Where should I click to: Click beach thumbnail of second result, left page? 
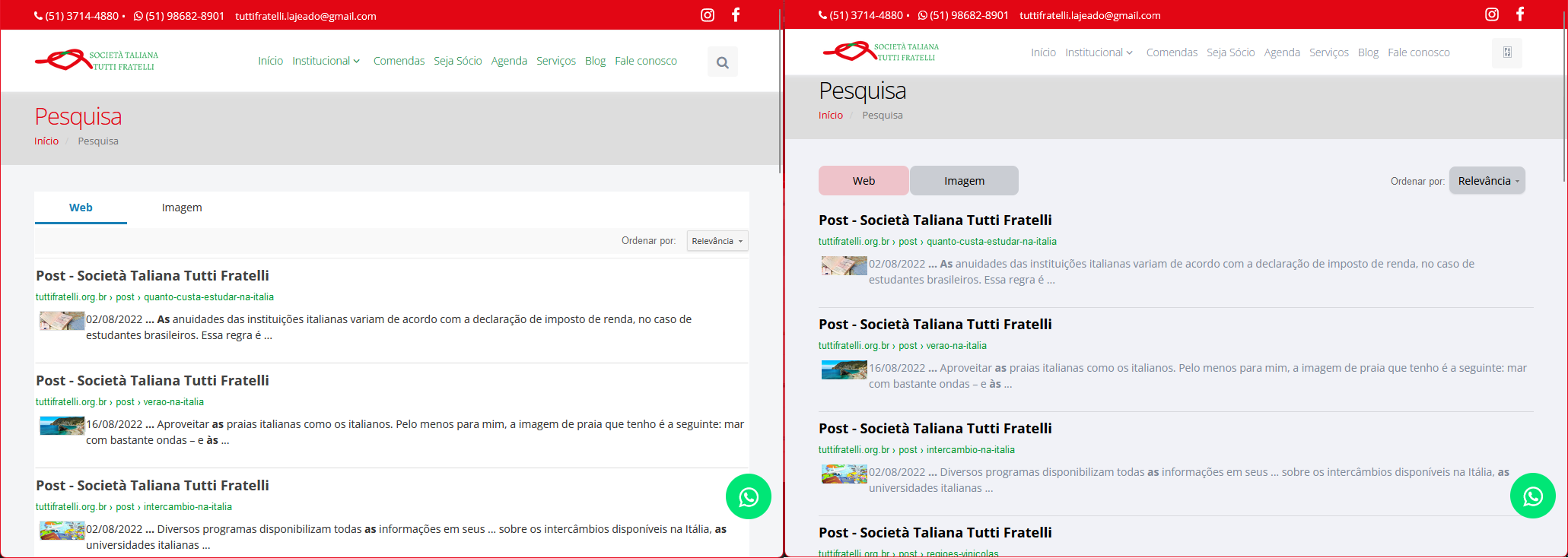(x=62, y=426)
